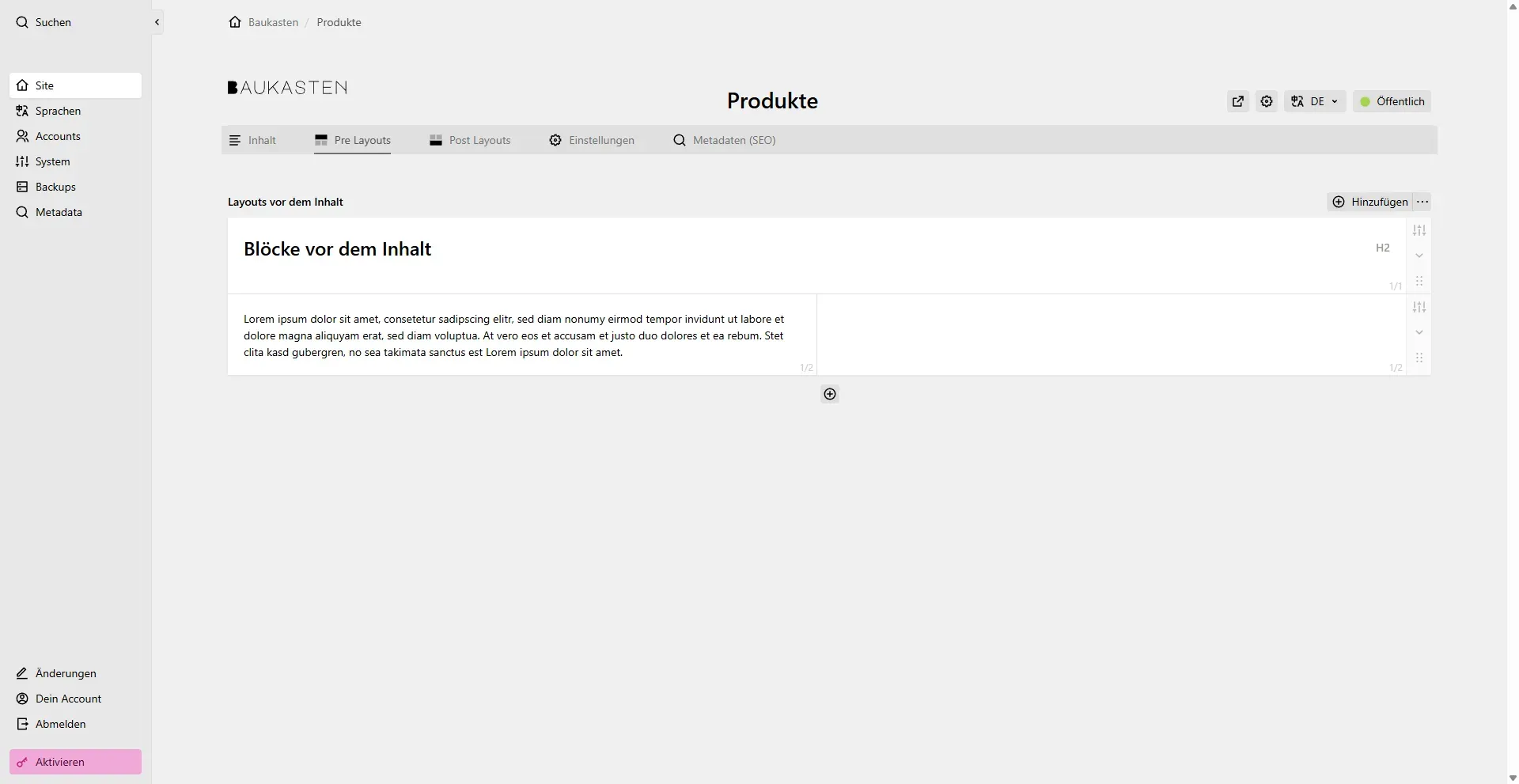Open settings of the two-column layout row
The image size is (1519, 784).
[1419, 307]
